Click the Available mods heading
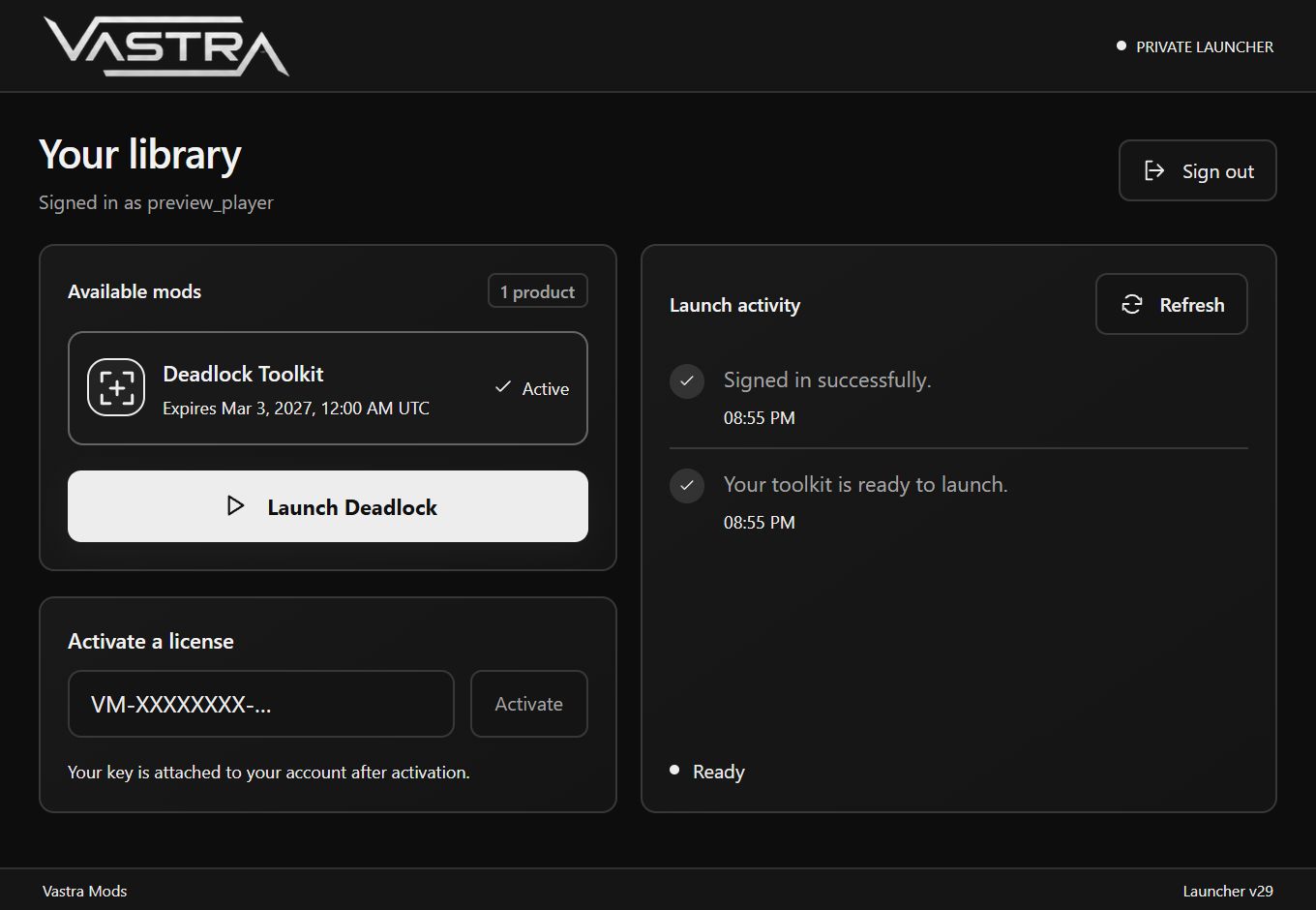The width and height of the screenshot is (1316, 910). click(135, 291)
